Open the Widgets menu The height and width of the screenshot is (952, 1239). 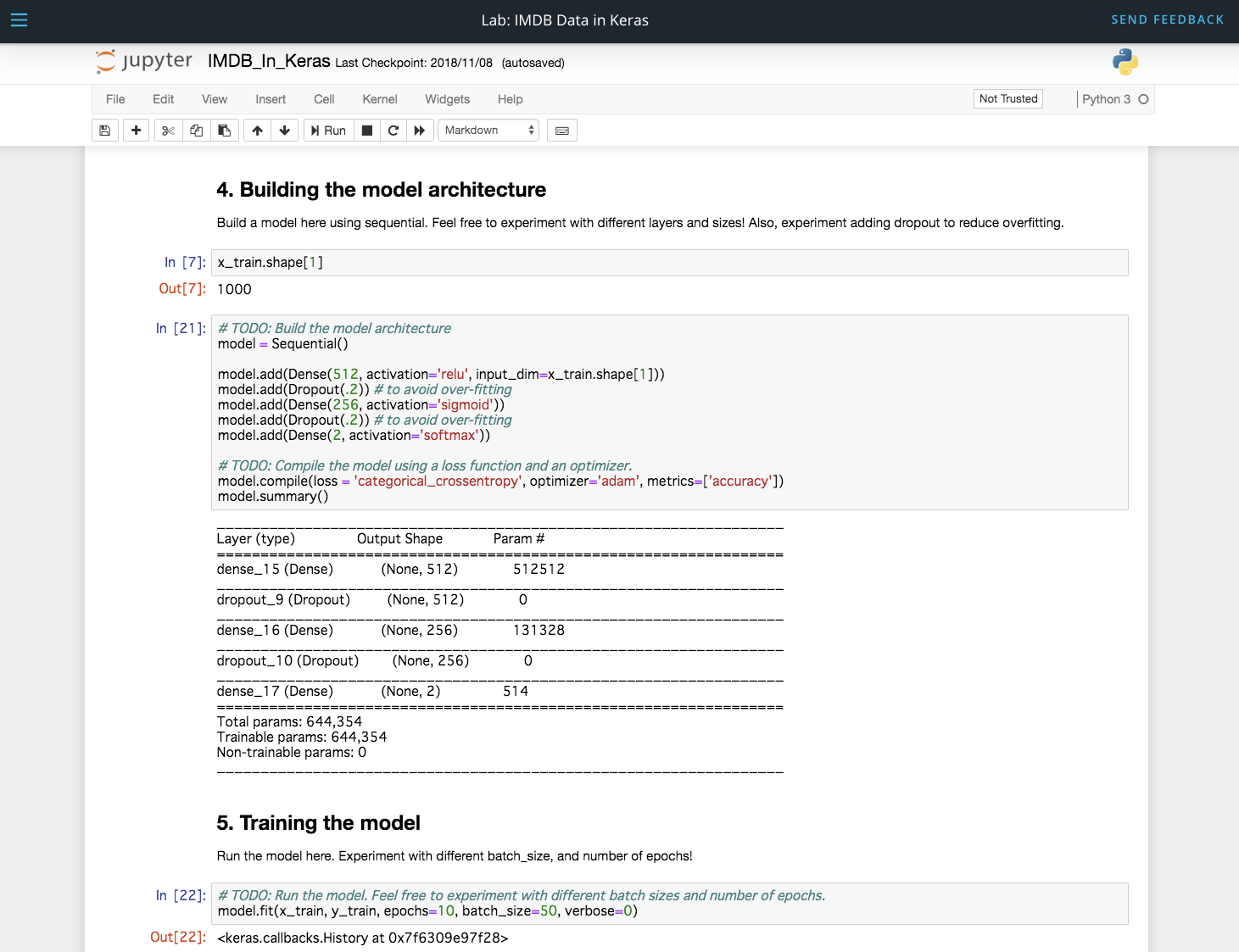(447, 99)
